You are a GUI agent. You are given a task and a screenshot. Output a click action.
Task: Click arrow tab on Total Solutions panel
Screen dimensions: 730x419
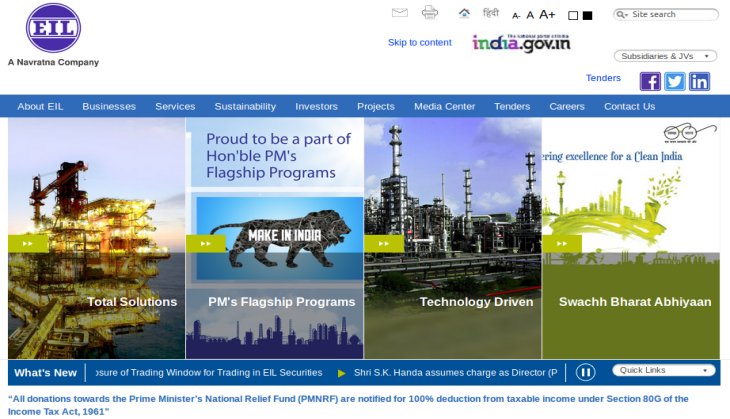click(x=27, y=243)
